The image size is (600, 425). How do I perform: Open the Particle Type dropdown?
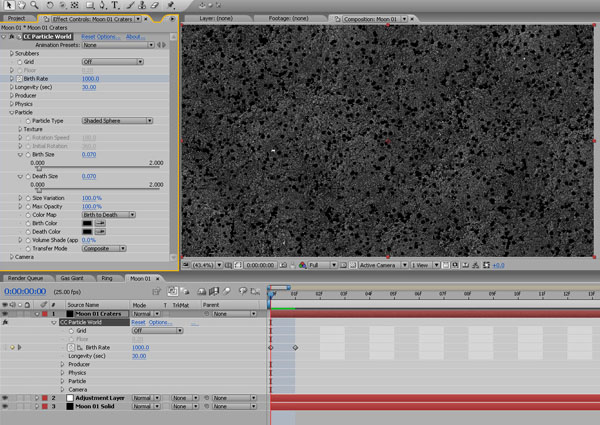click(117, 121)
